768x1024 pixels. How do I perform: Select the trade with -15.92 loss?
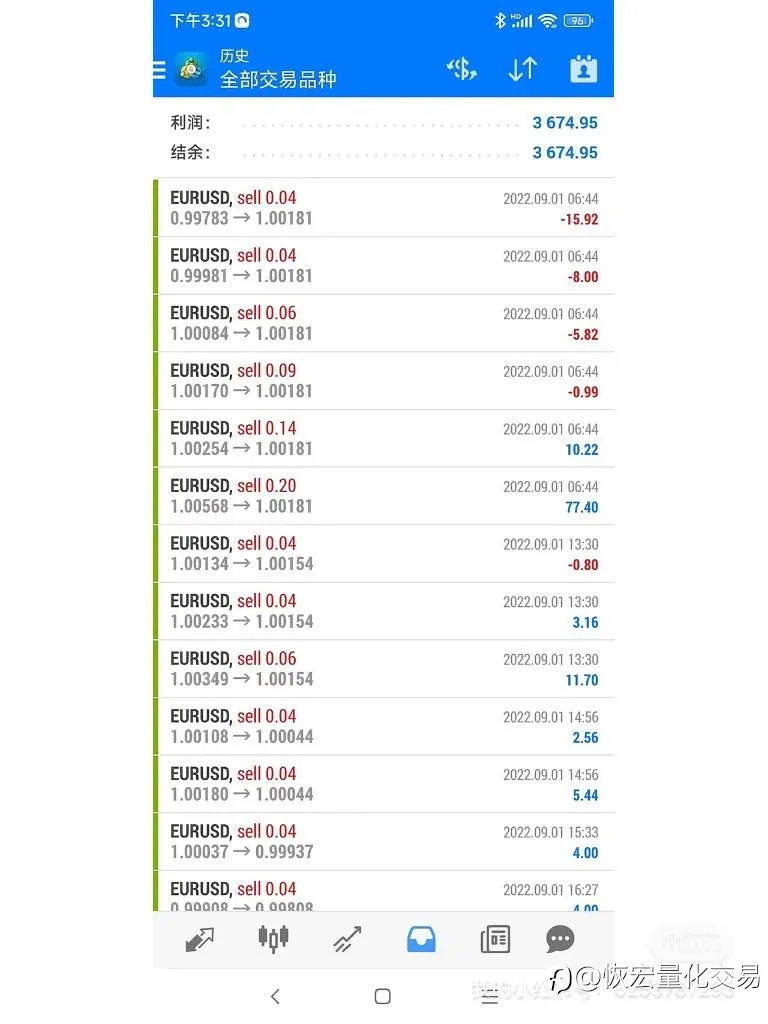[x=384, y=208]
